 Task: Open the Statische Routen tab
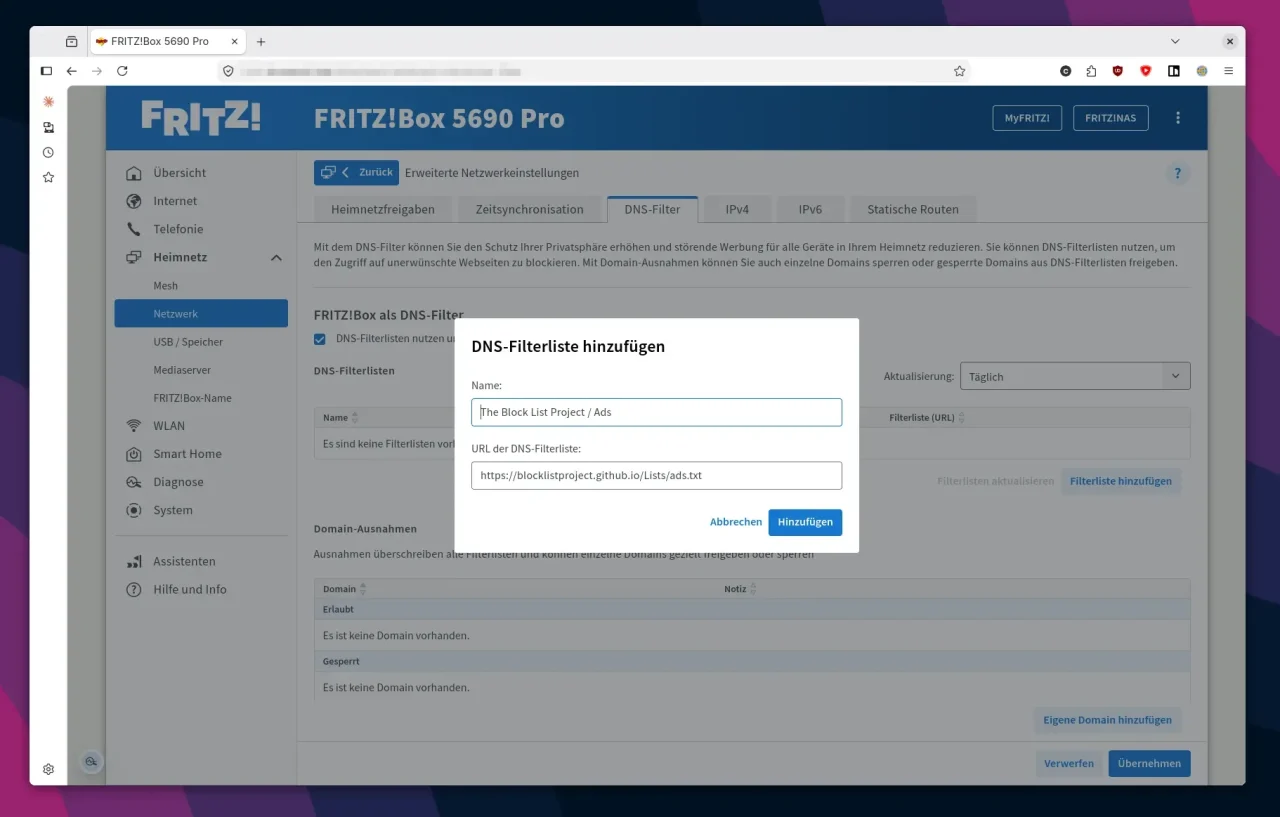[913, 209]
